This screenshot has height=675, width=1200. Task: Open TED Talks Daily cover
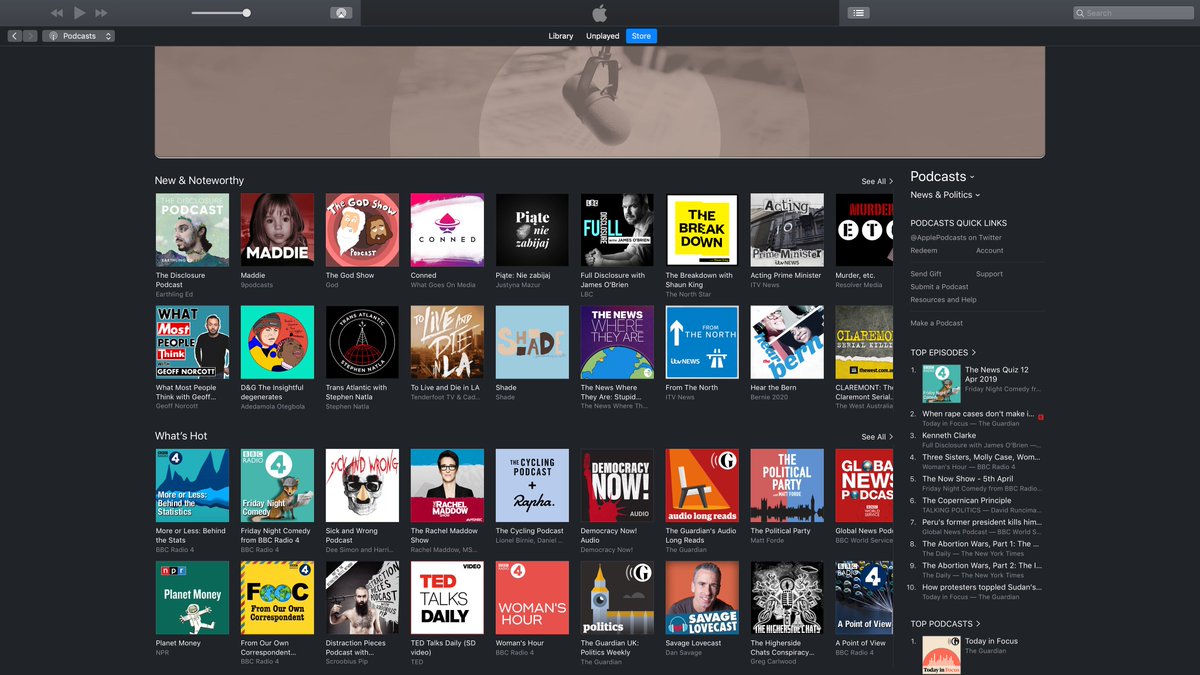pyautogui.click(x=447, y=597)
